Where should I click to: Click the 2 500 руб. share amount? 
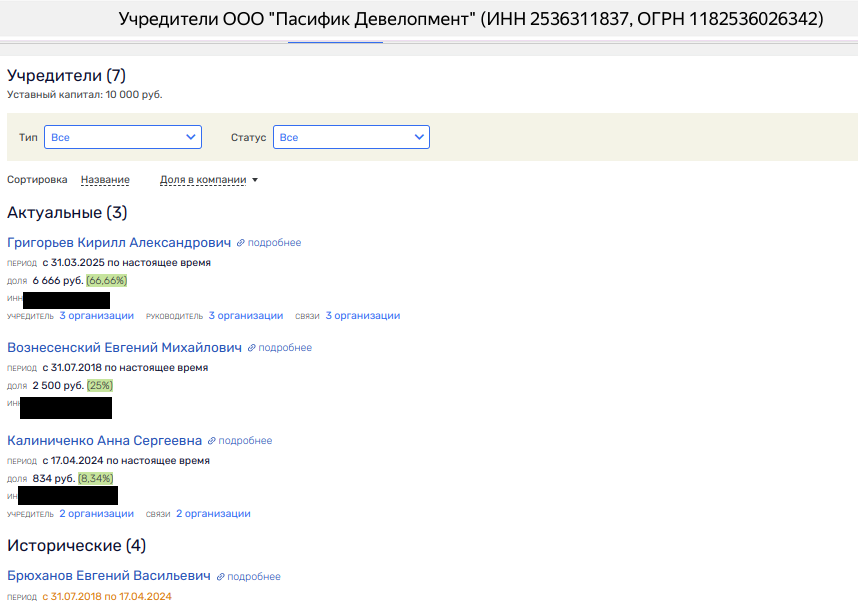coord(58,386)
